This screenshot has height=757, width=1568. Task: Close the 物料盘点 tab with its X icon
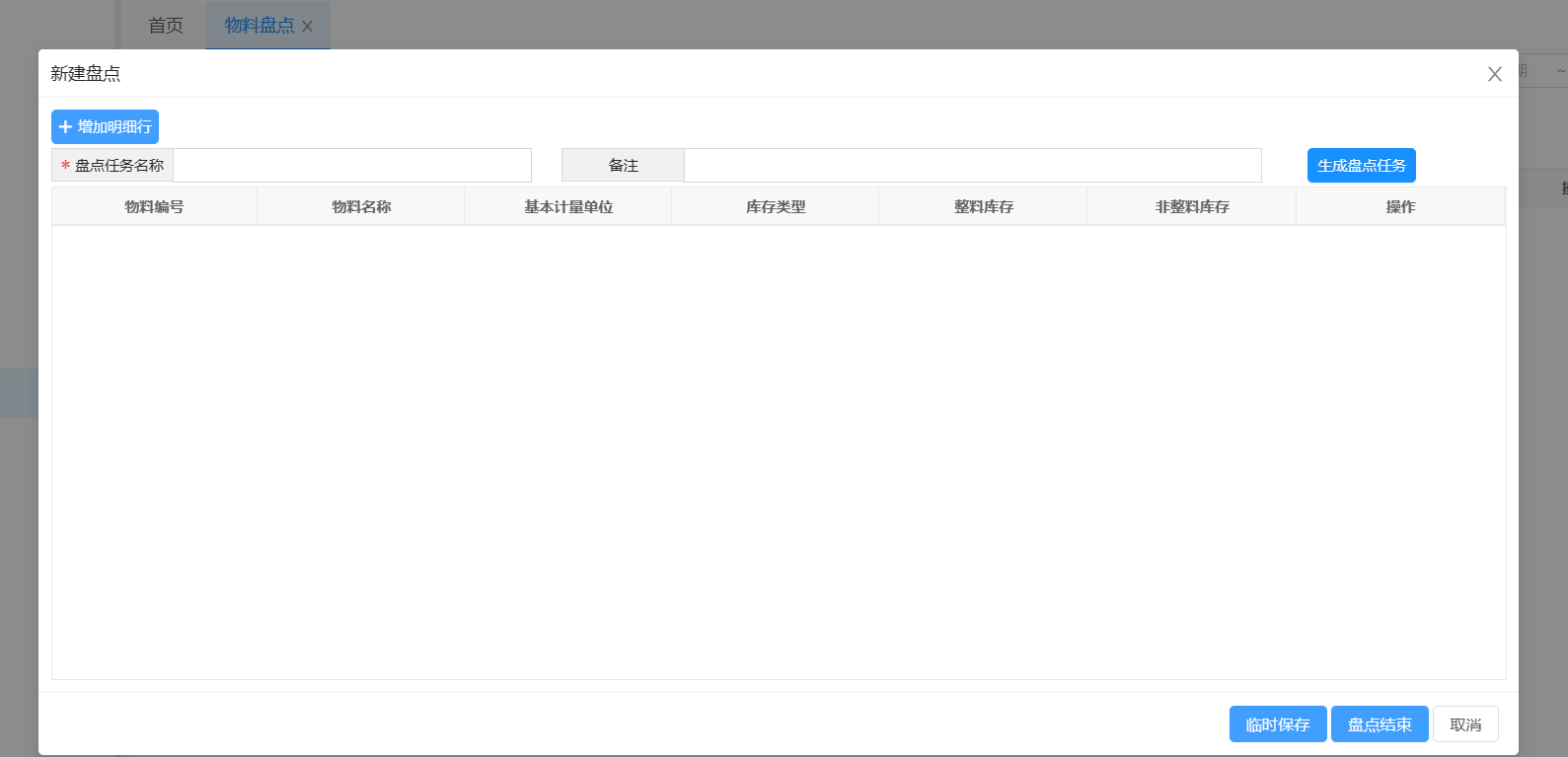coord(308,27)
